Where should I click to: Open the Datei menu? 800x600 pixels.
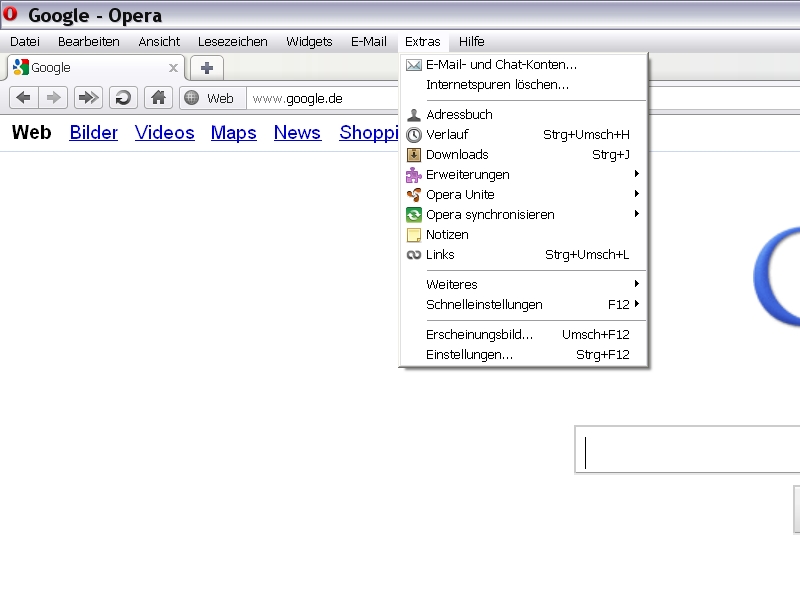coord(25,41)
